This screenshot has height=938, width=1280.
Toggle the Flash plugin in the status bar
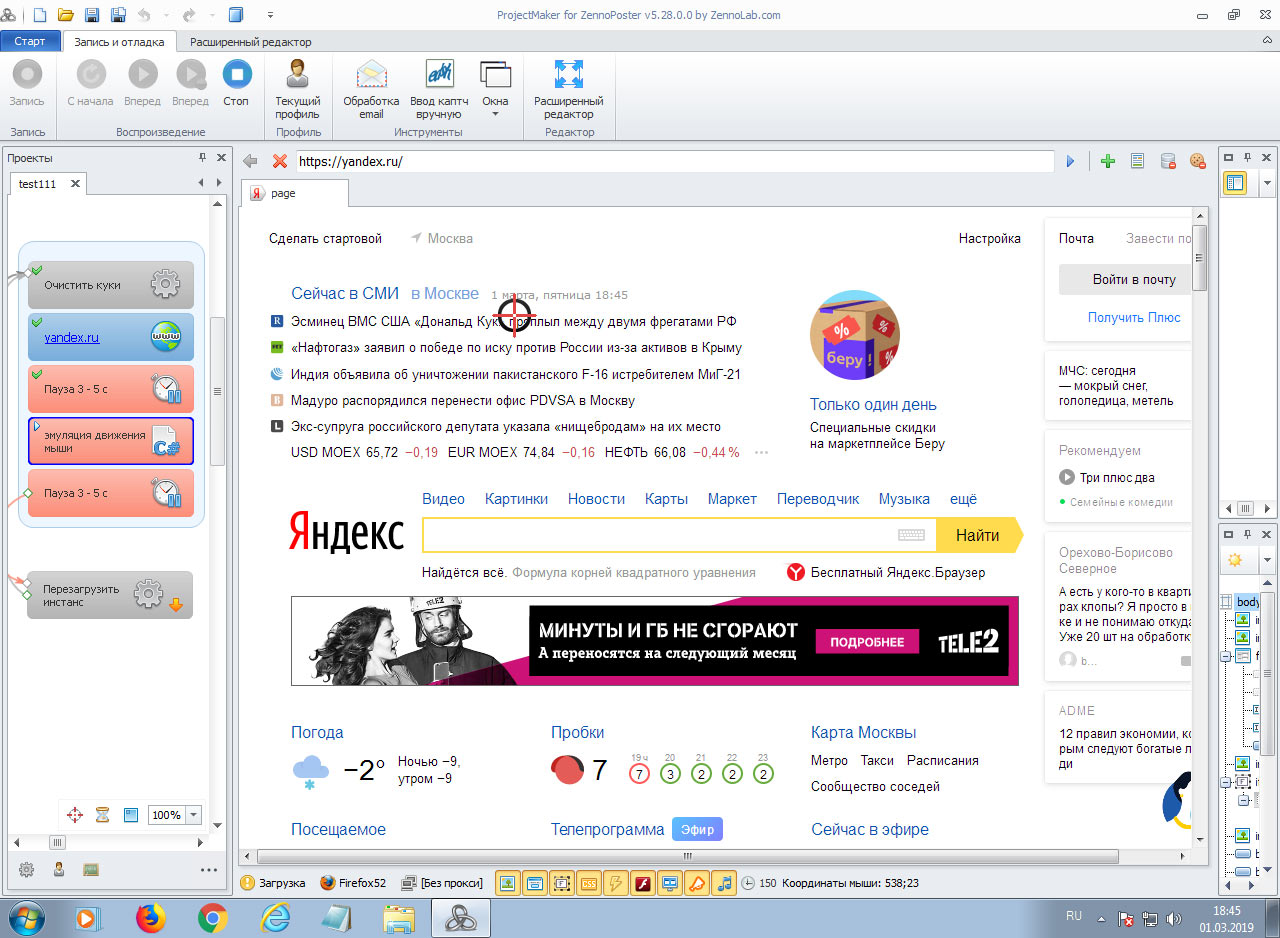click(643, 883)
